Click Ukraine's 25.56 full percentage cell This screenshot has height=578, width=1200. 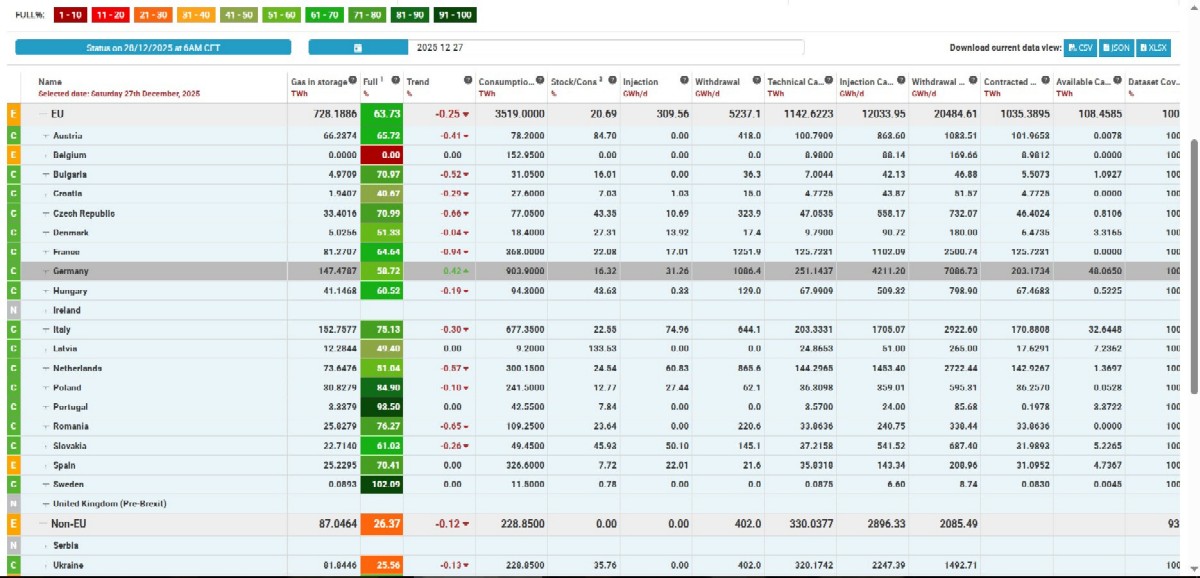click(383, 566)
